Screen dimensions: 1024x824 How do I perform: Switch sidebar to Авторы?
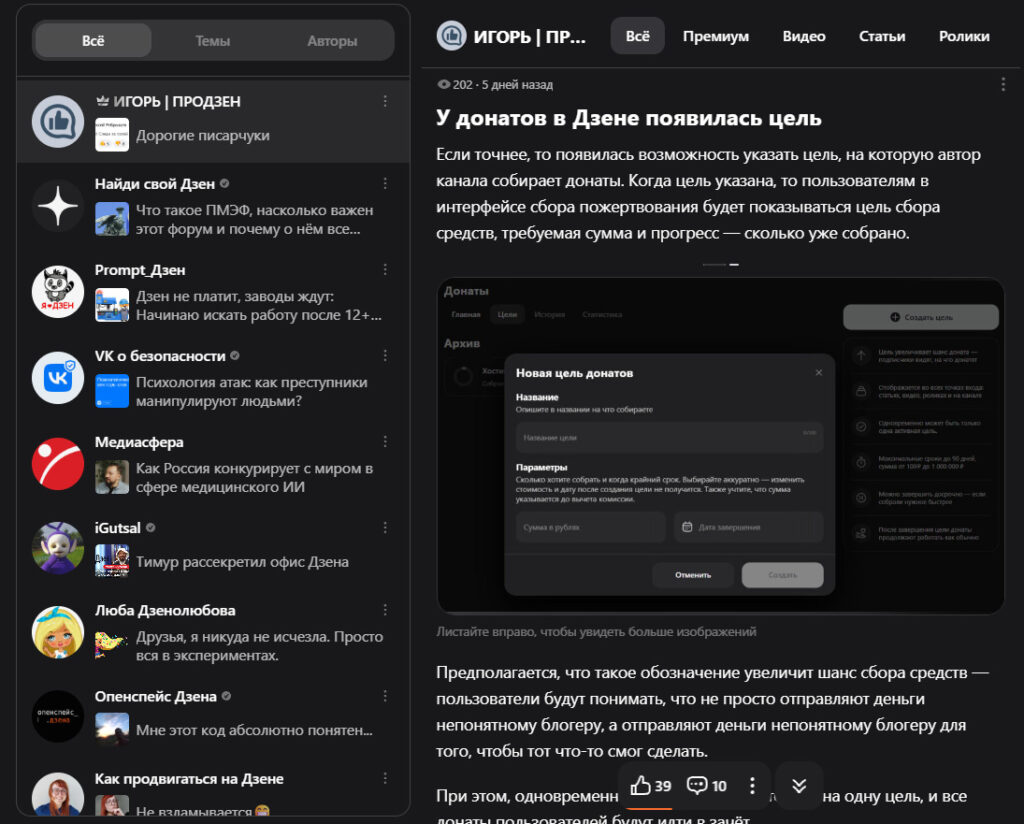point(332,40)
